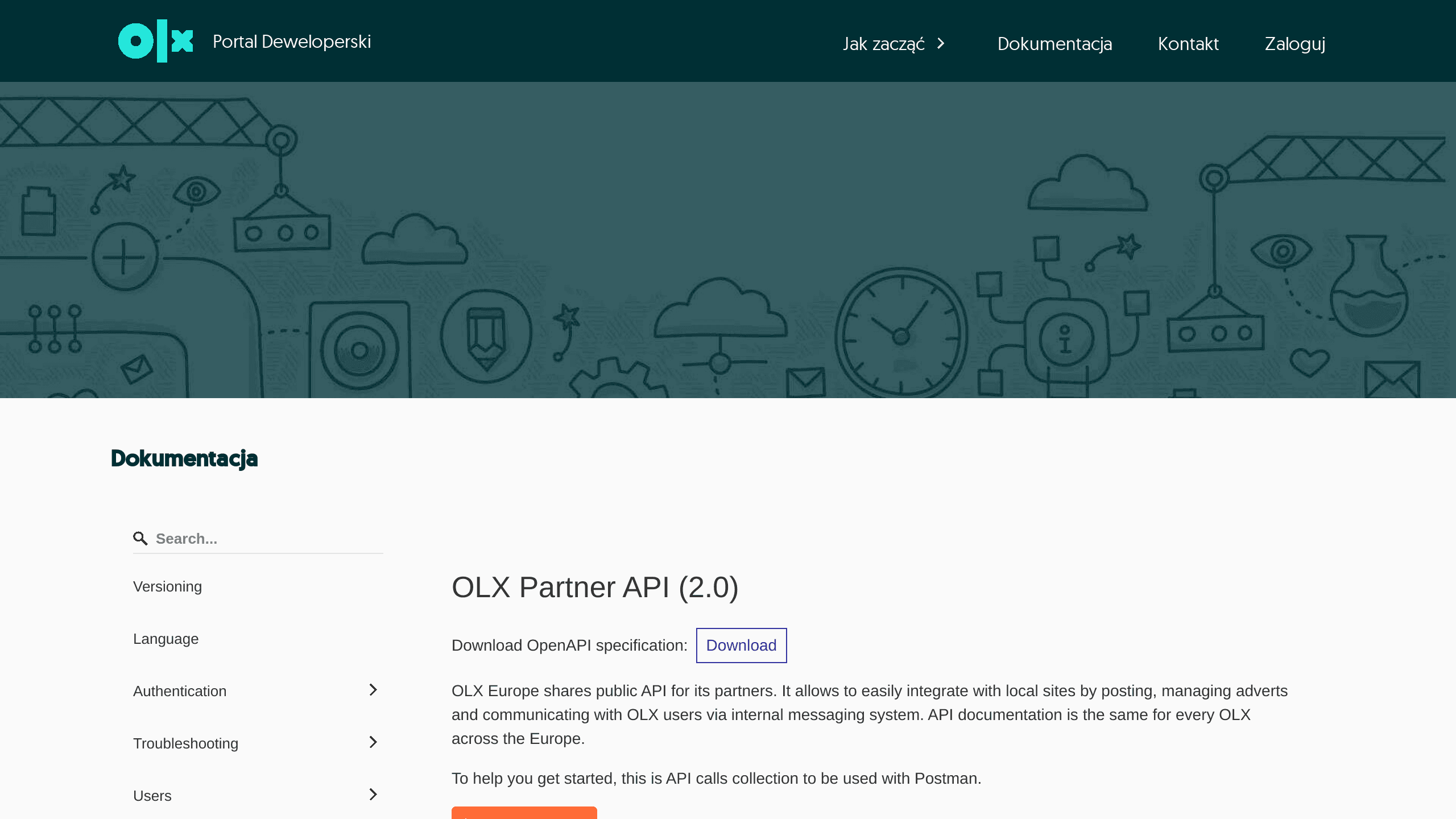This screenshot has height=819, width=1456.
Task: Click the Dokumentacja navigation menu item
Action: click(x=1055, y=43)
